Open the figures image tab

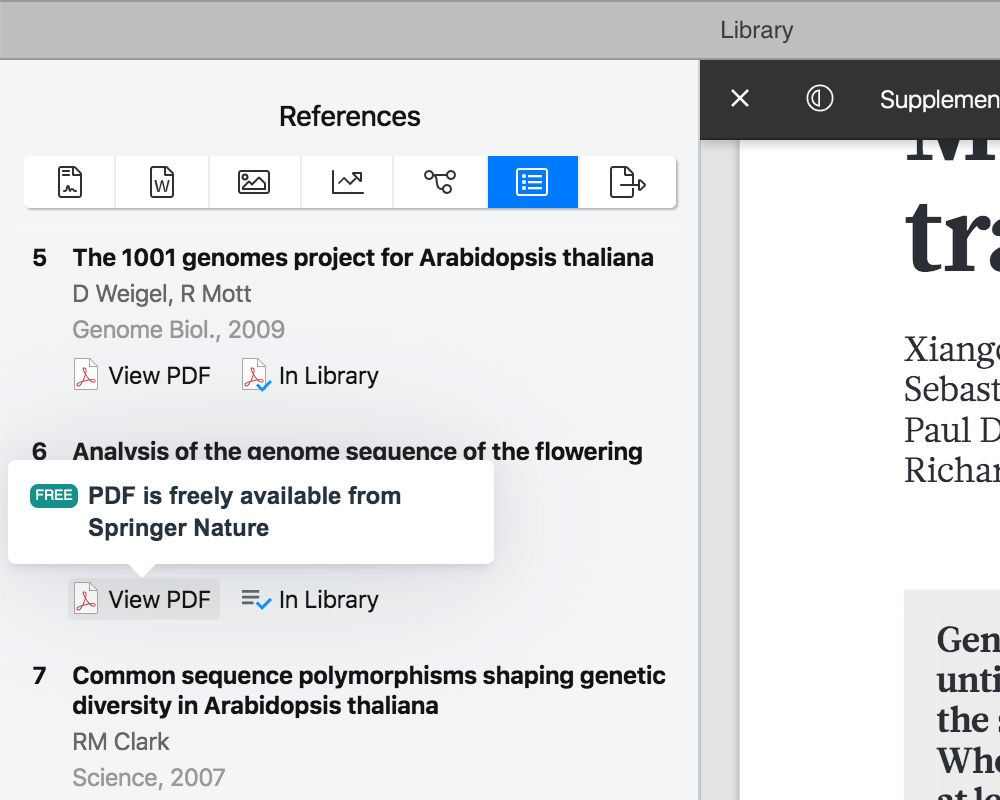click(254, 182)
